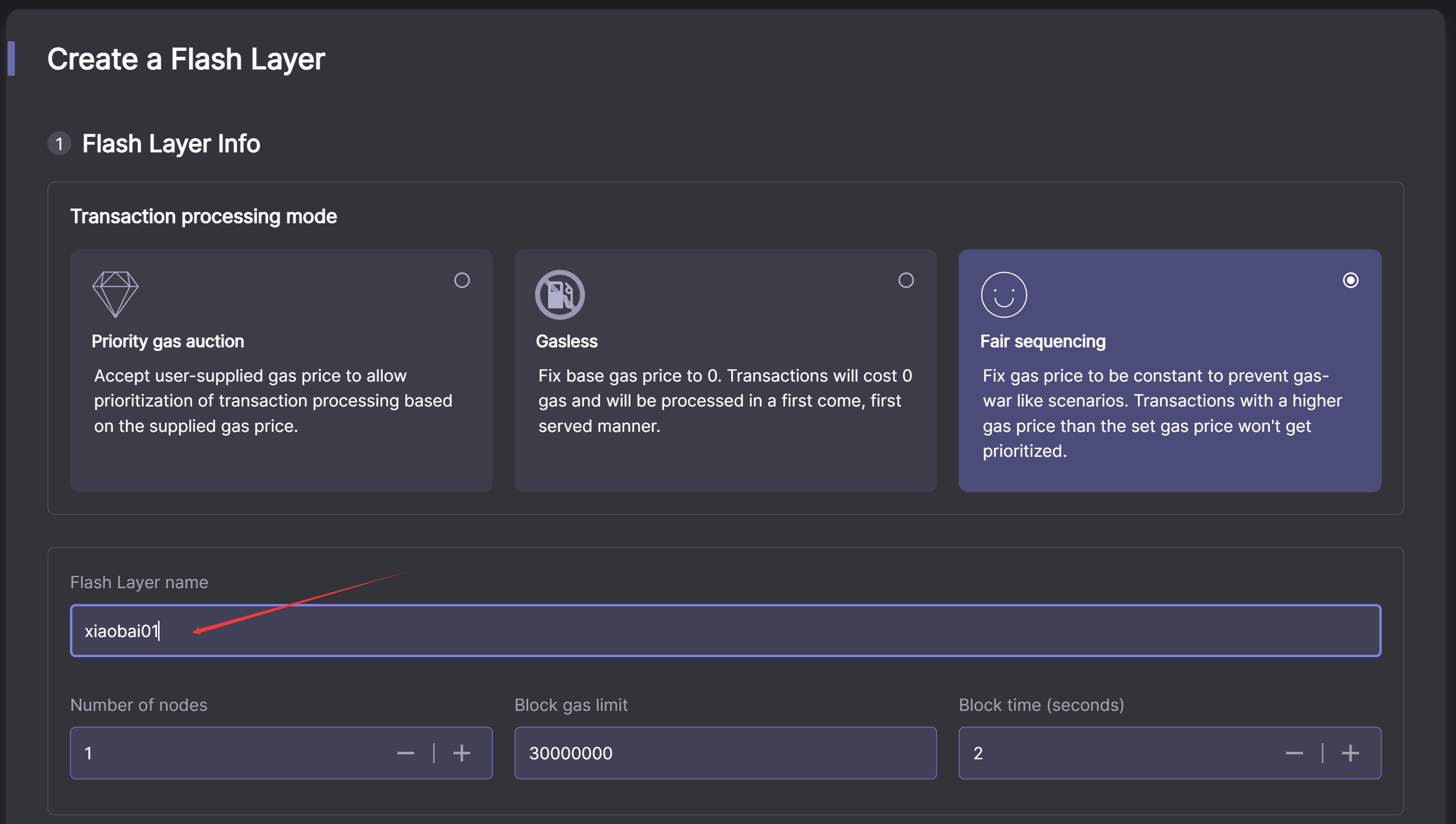Click the Gasless description text

point(725,401)
